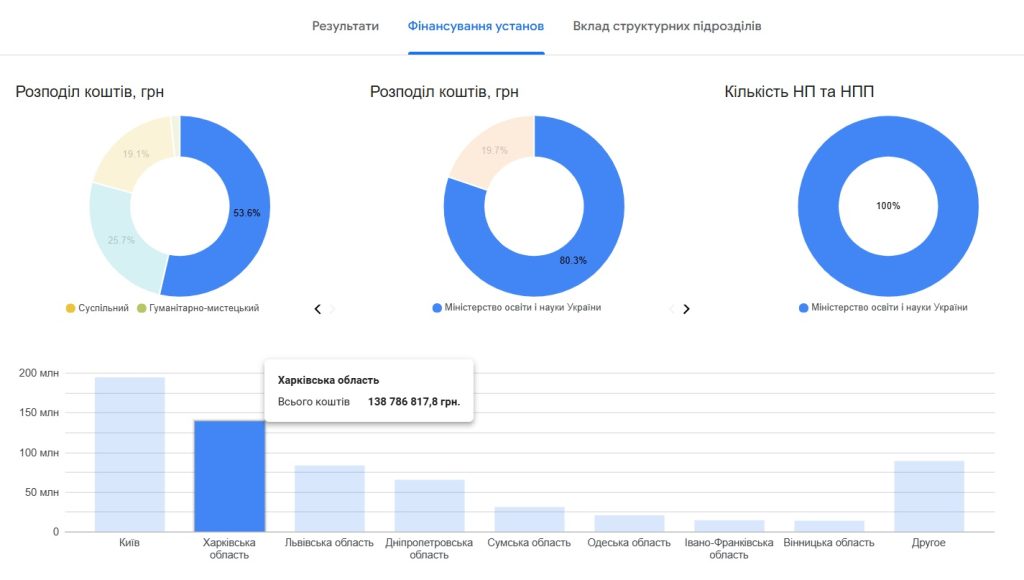This screenshot has height=580, width=1024.
Task: Click the blue legend dot under the rightmost donut chart
Action: coord(802,308)
